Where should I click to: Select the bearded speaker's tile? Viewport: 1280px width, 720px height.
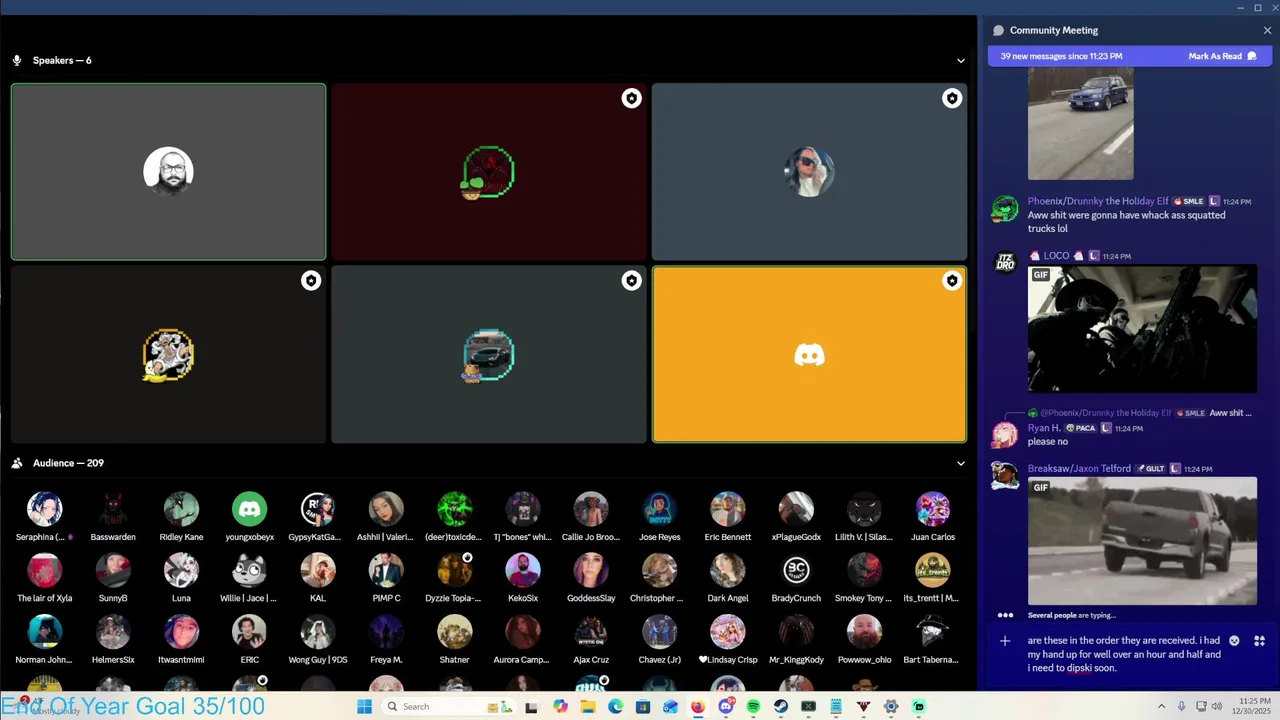tap(168, 172)
